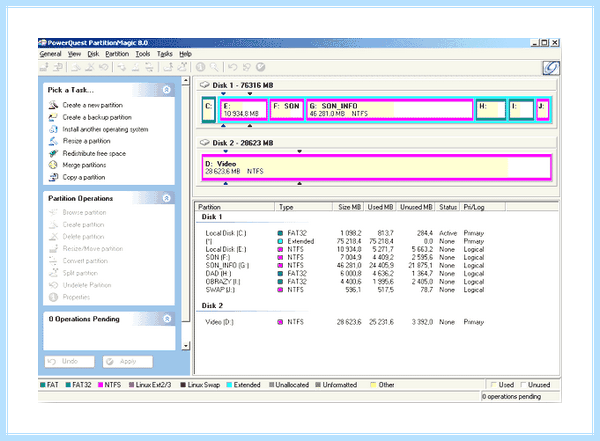Click the Undelete Partition operation link
Screen dimensions: 600x441
(87, 285)
